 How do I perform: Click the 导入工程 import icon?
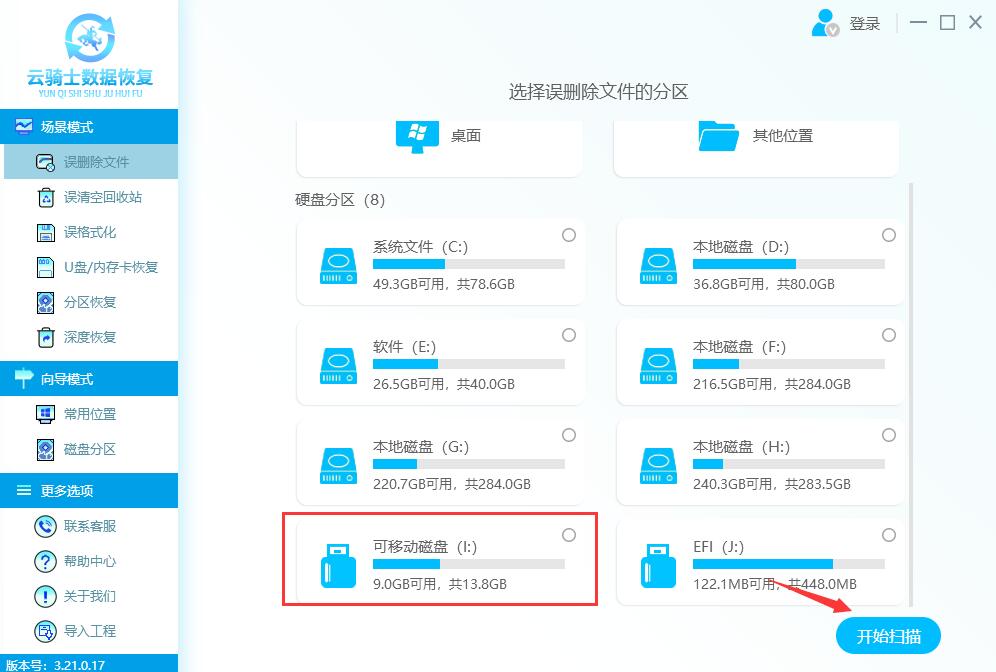(x=45, y=631)
